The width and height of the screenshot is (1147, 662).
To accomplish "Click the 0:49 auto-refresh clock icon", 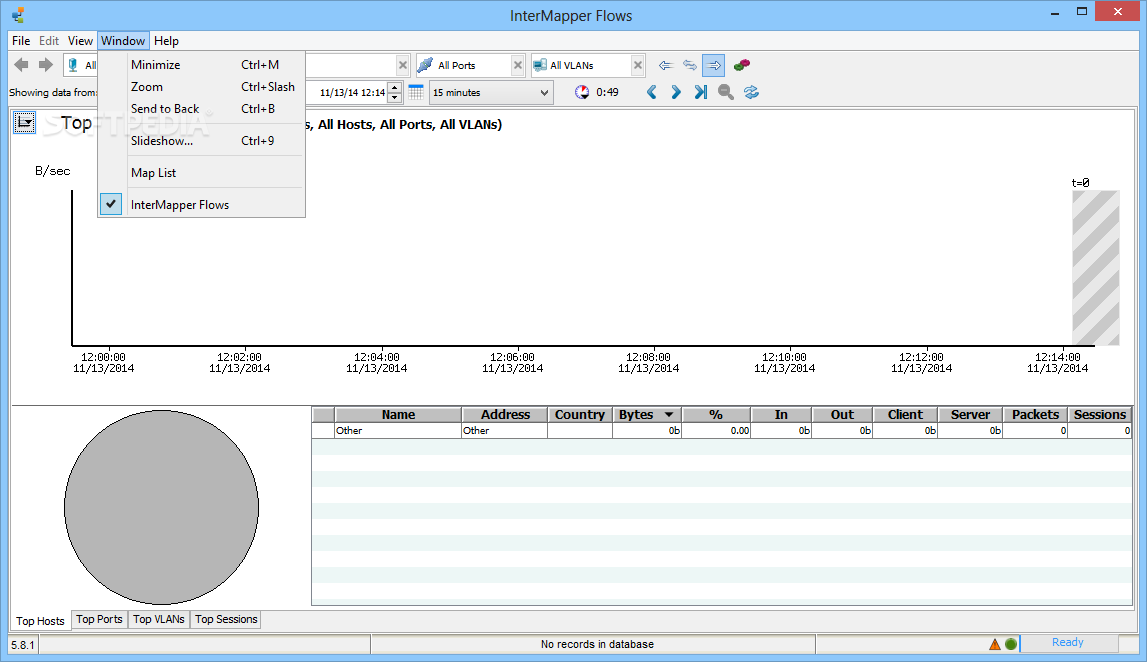I will tap(582, 92).
